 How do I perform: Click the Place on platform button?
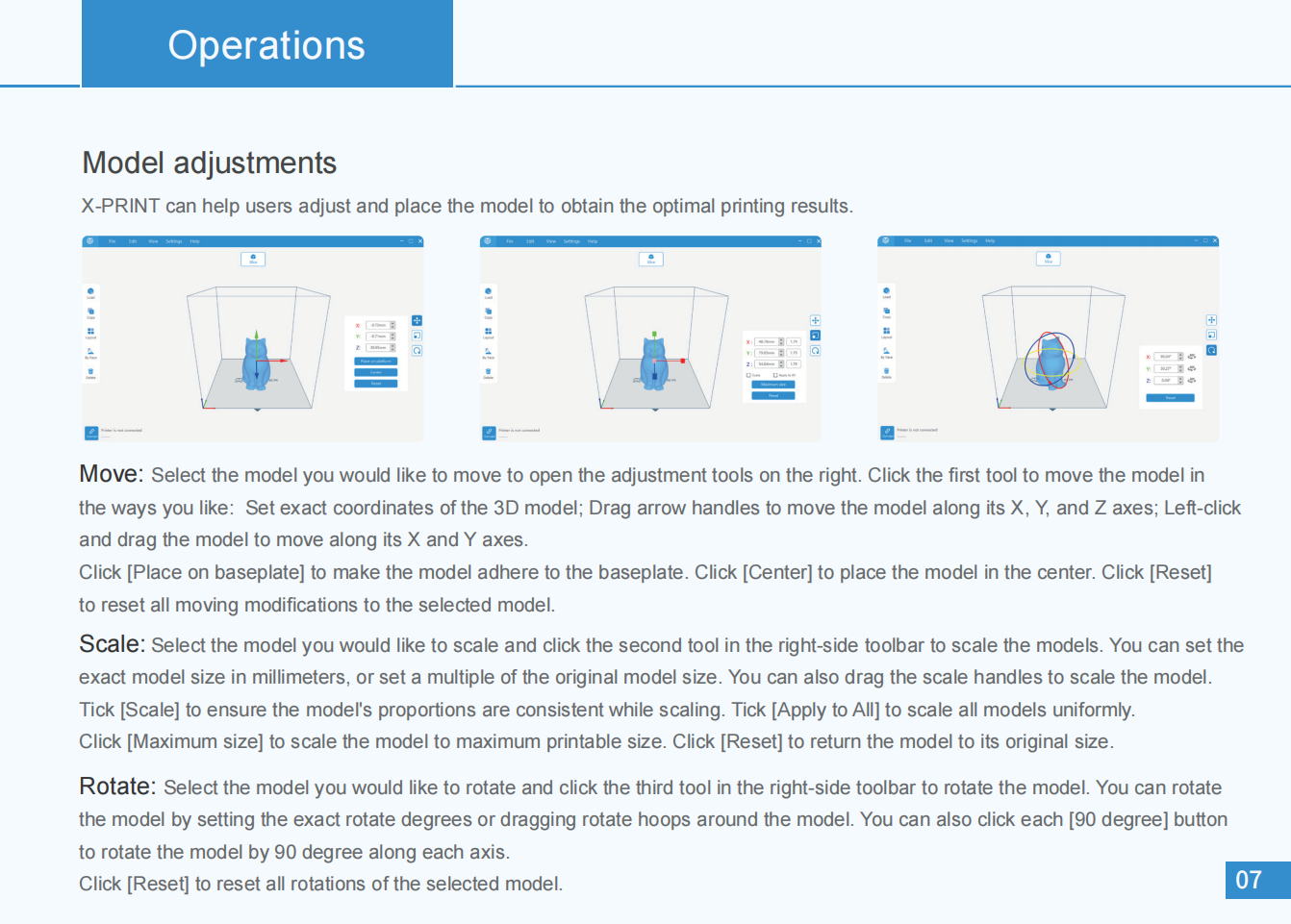[376, 362]
